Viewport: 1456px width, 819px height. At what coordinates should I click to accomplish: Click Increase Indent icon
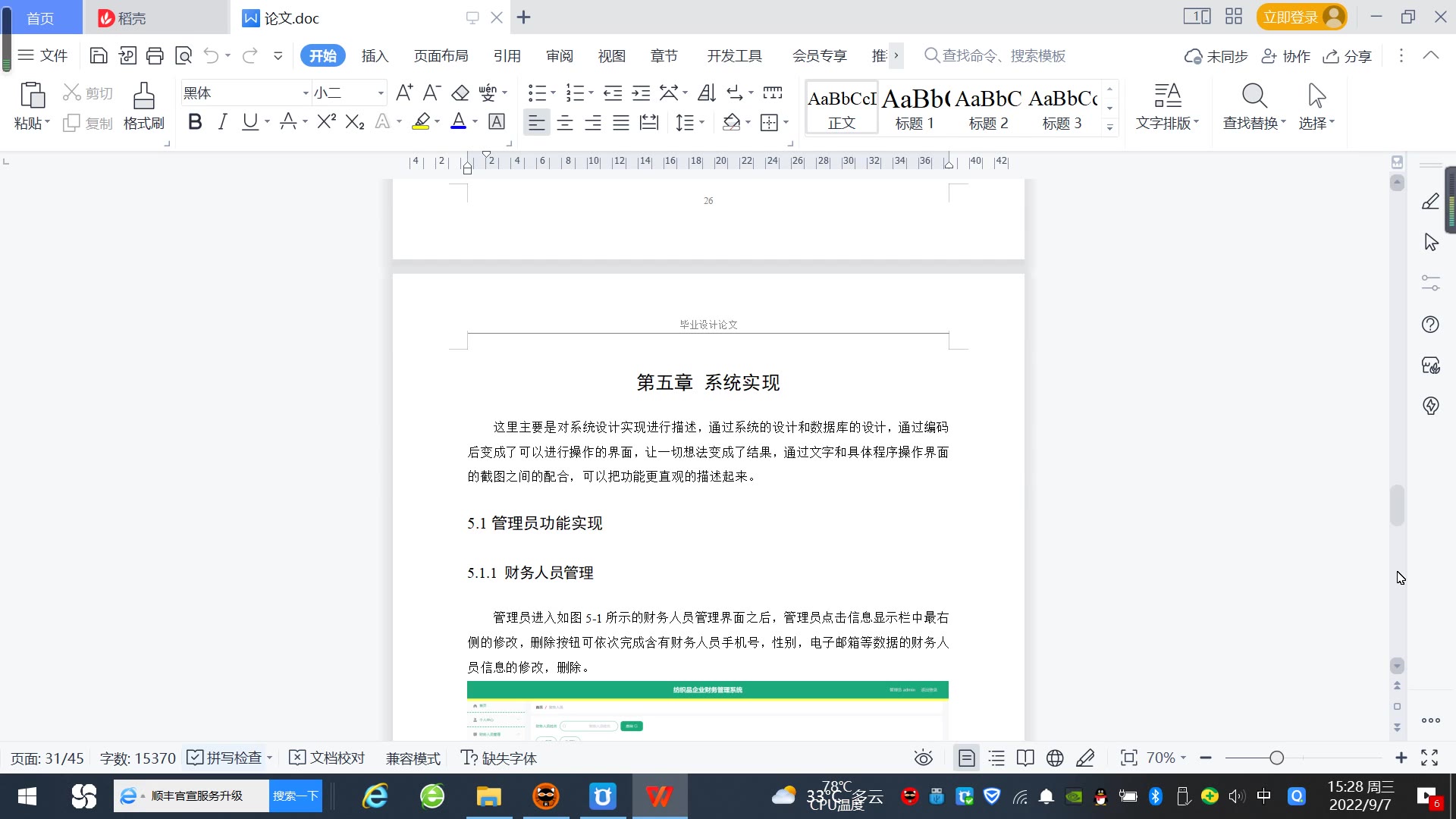642,93
